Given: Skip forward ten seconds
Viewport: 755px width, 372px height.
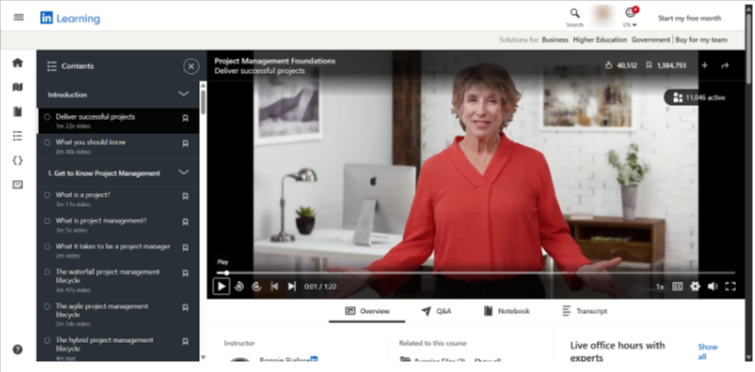Looking at the screenshot, I should pyautogui.click(x=257, y=286).
